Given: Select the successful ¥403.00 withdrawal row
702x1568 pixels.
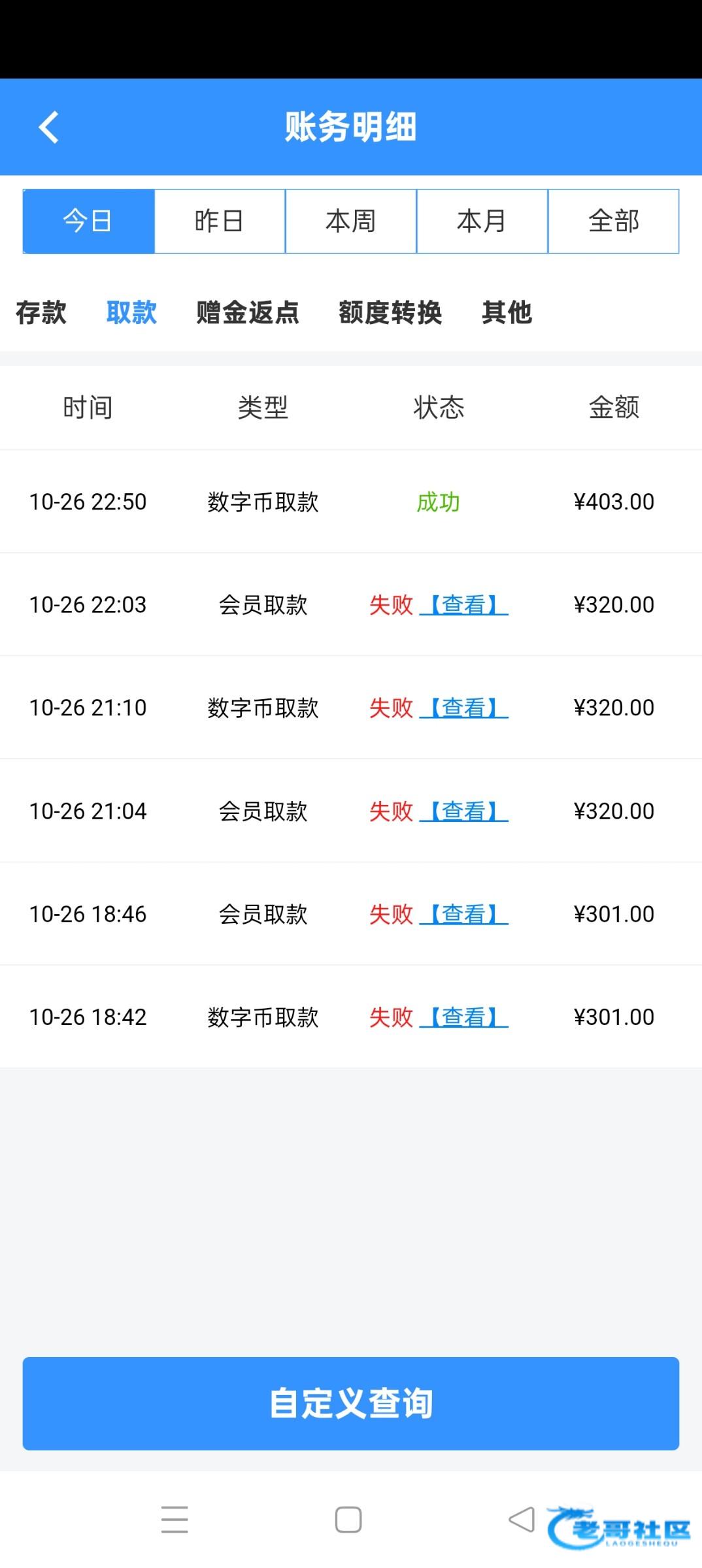Looking at the screenshot, I should [351, 502].
